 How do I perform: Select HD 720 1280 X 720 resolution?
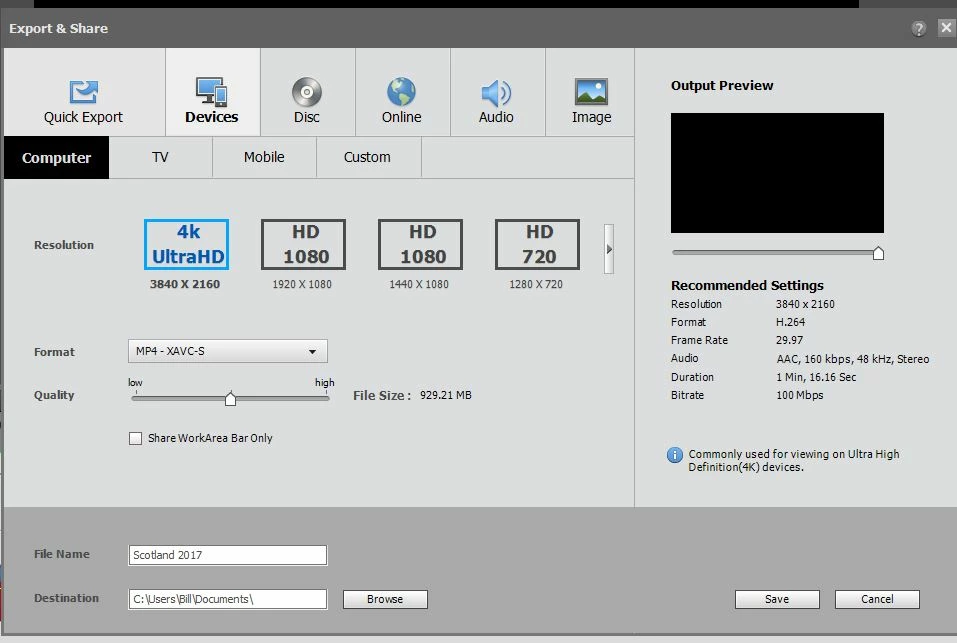(537, 245)
